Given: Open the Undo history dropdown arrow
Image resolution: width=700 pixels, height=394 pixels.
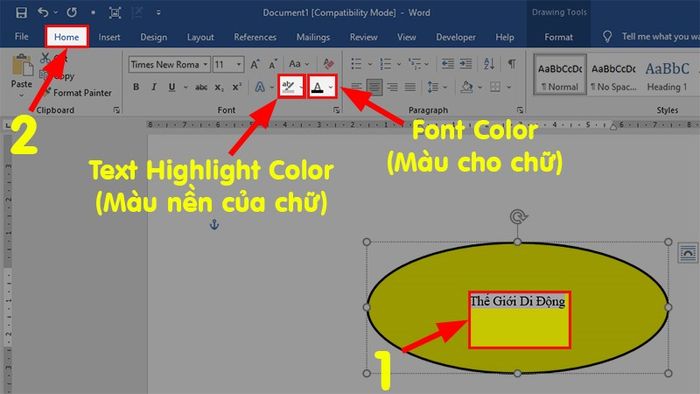Looking at the screenshot, I should [x=55, y=12].
